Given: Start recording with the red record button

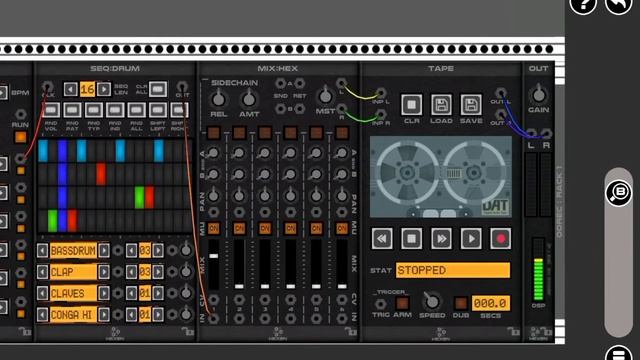Looking at the screenshot, I should [500, 238].
